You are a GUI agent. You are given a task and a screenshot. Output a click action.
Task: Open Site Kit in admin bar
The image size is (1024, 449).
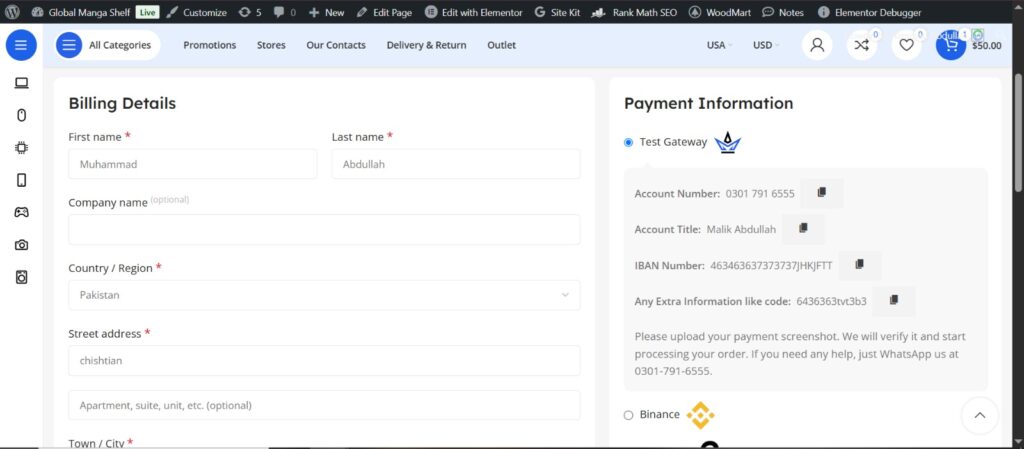(x=557, y=12)
